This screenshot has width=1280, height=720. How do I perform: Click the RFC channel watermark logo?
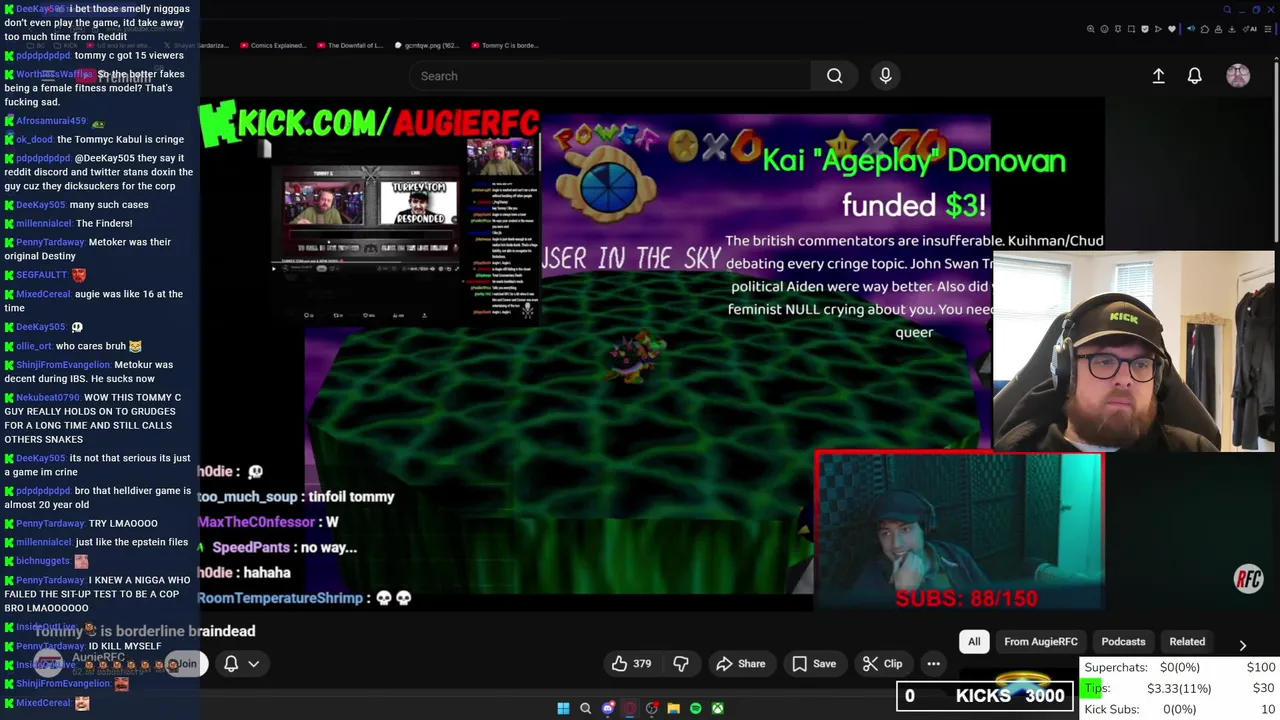[1248, 578]
